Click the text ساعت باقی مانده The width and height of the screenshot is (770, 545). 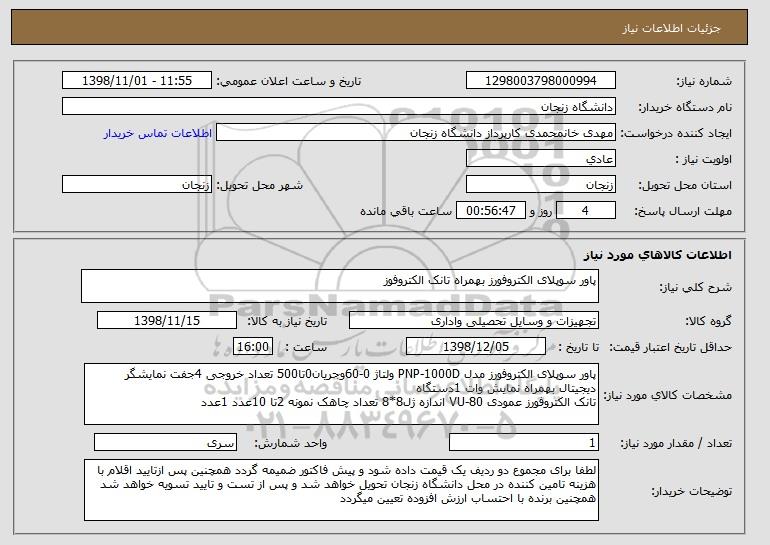click(x=406, y=211)
